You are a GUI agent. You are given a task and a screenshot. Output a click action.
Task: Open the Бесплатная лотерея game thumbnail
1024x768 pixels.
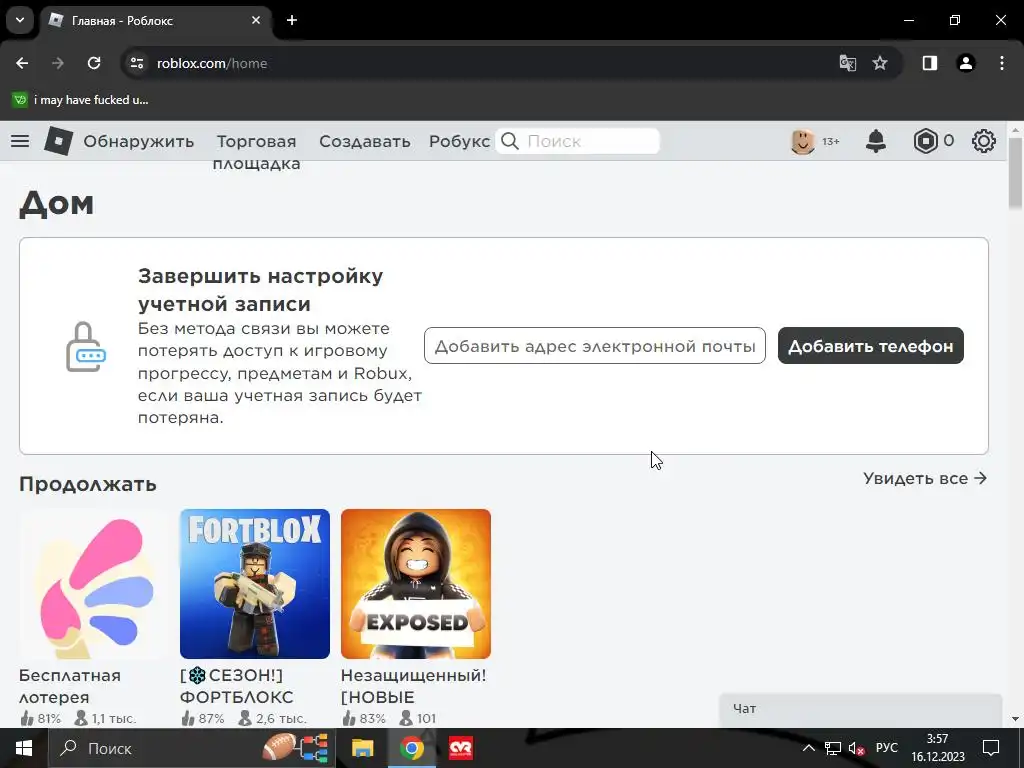pos(94,584)
